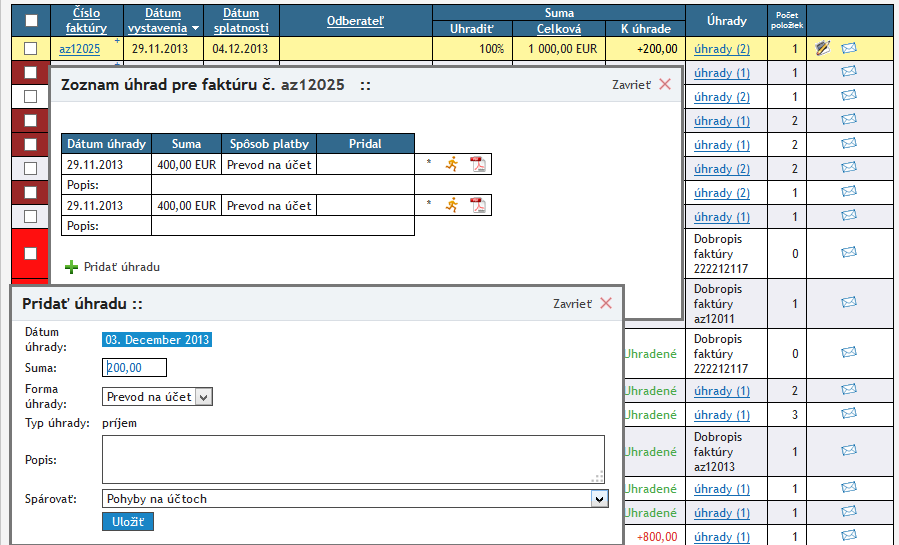Click the envelope icon in the Dobropis faktúry az12011 row
Image resolution: width=899 pixels, height=545 pixels.
849,303
